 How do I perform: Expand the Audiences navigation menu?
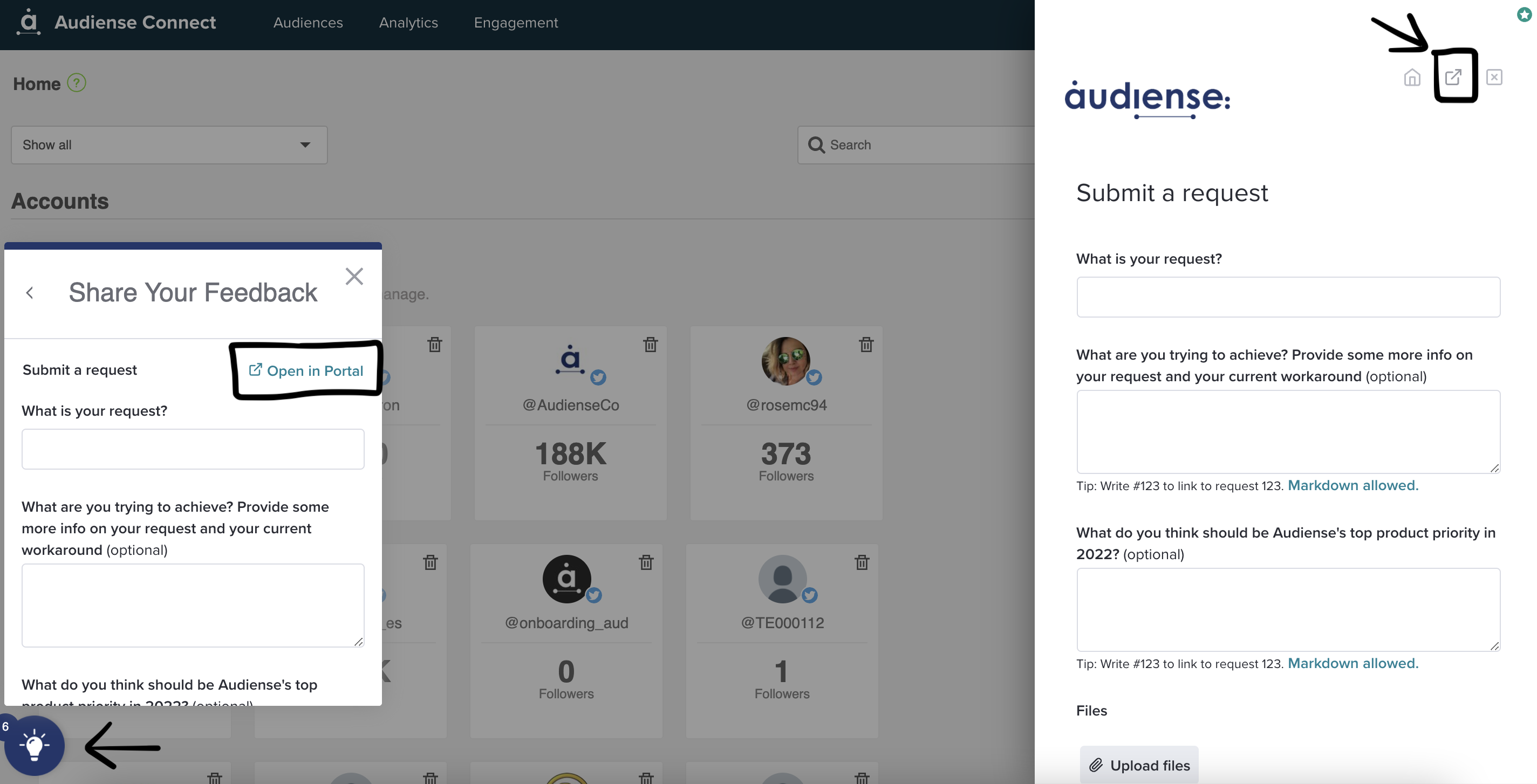click(x=307, y=21)
